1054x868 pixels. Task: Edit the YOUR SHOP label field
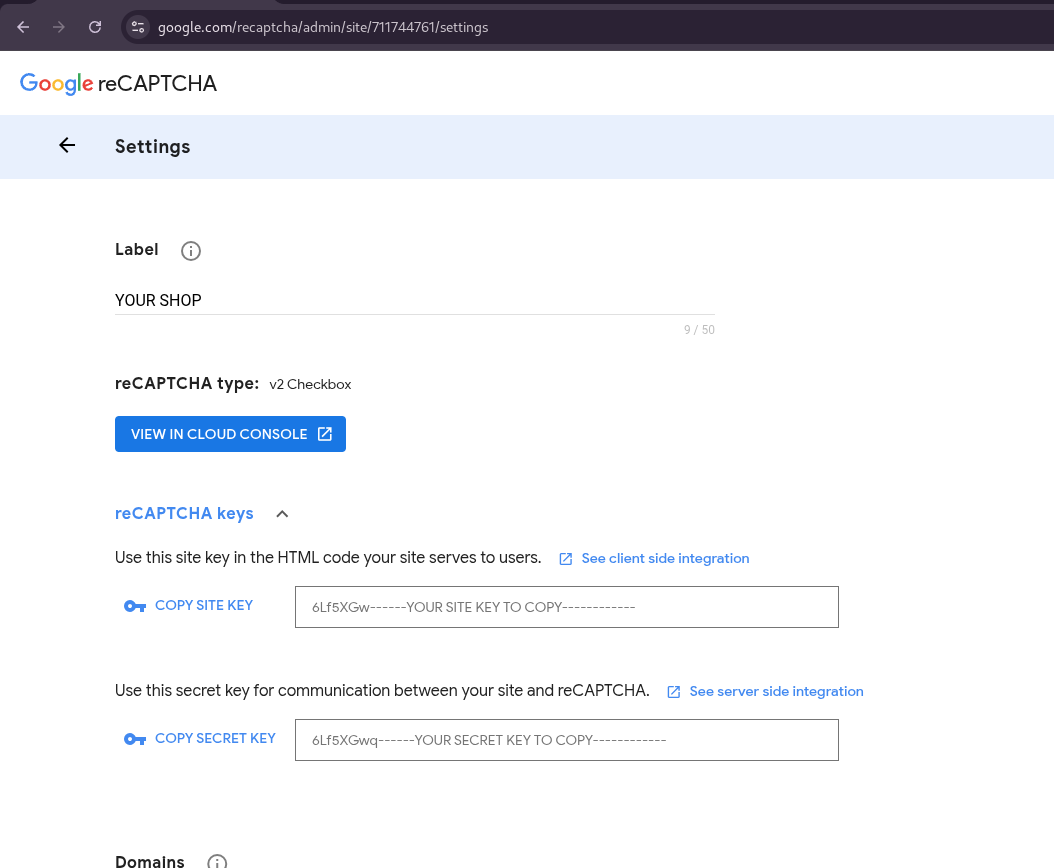tap(415, 300)
